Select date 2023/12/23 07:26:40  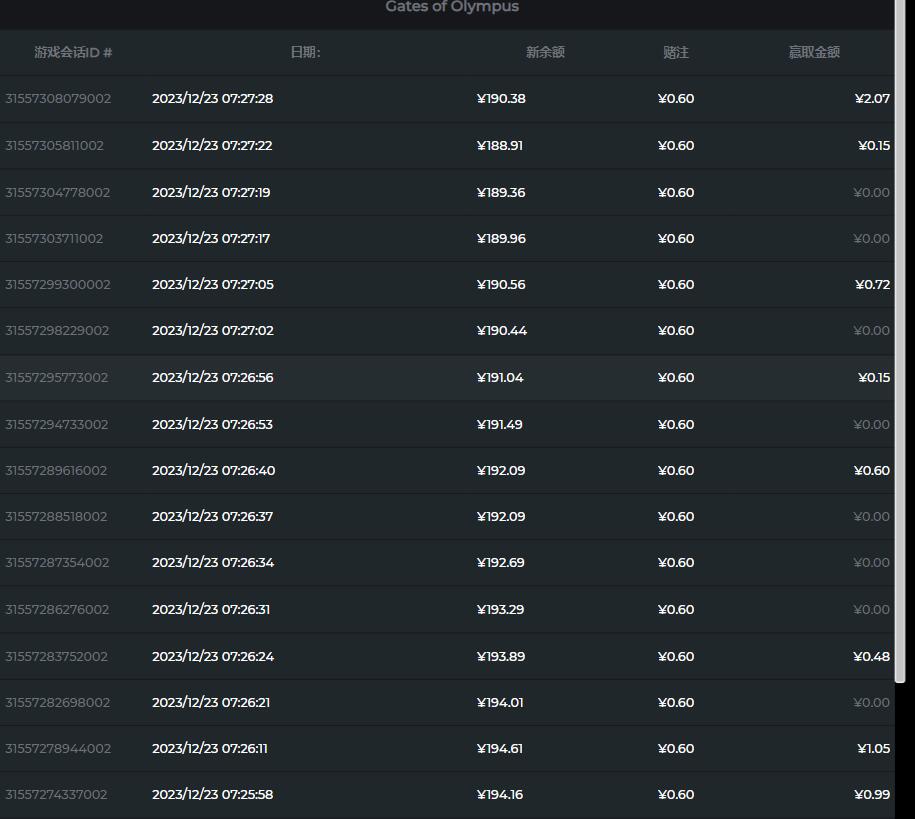pyautogui.click(x=214, y=471)
